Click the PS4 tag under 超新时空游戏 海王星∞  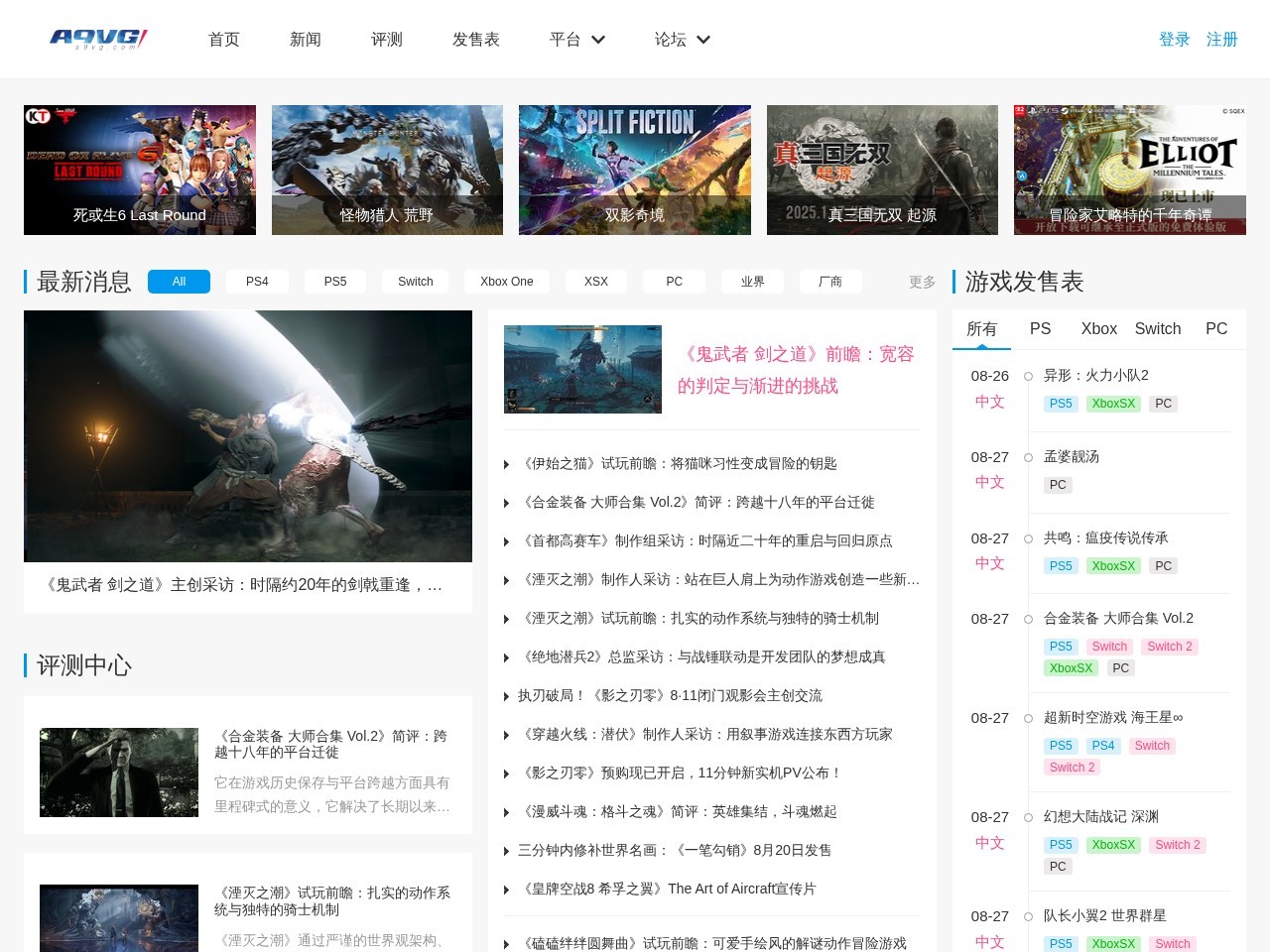(1103, 746)
